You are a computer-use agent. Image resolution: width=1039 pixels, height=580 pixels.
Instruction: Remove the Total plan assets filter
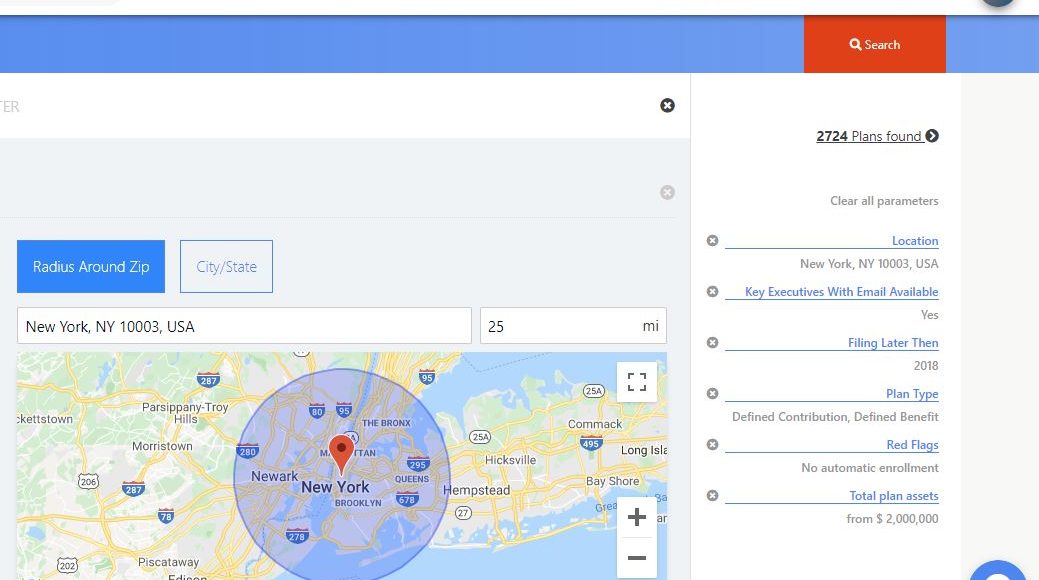click(712, 496)
